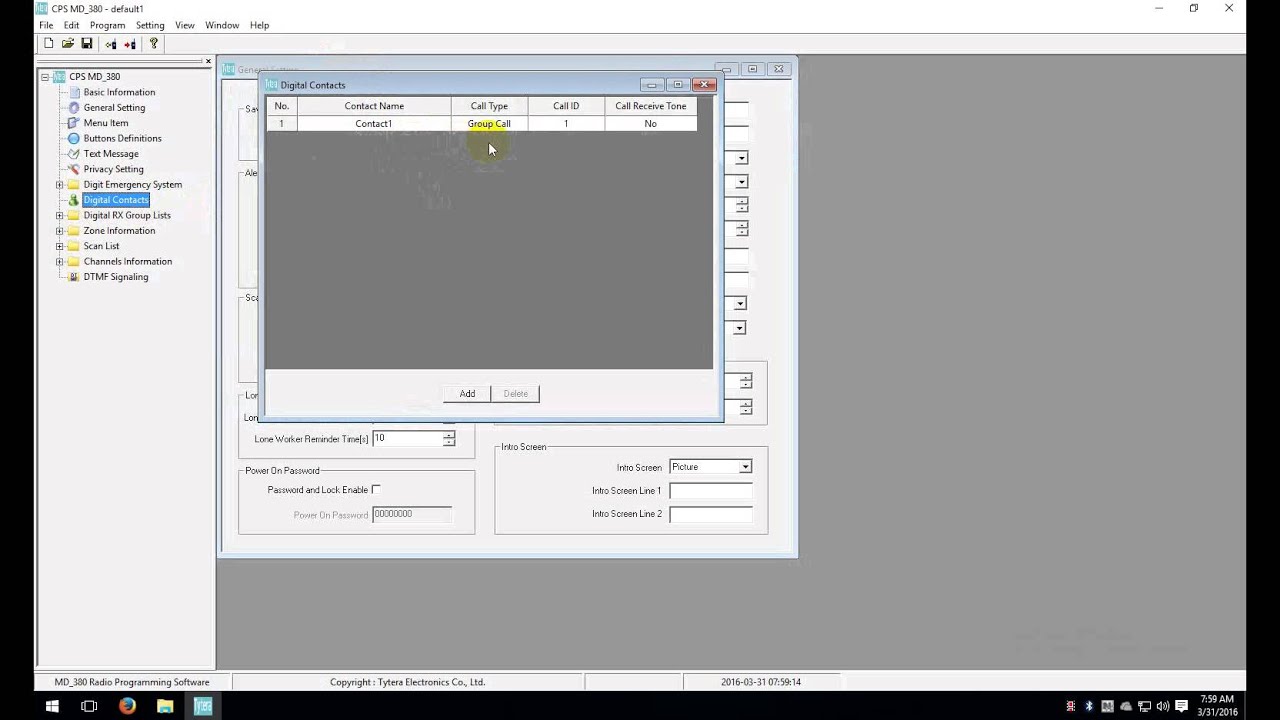This screenshot has height=720, width=1280.
Task: Open Buttons Definitions tree node
Action: point(122,138)
